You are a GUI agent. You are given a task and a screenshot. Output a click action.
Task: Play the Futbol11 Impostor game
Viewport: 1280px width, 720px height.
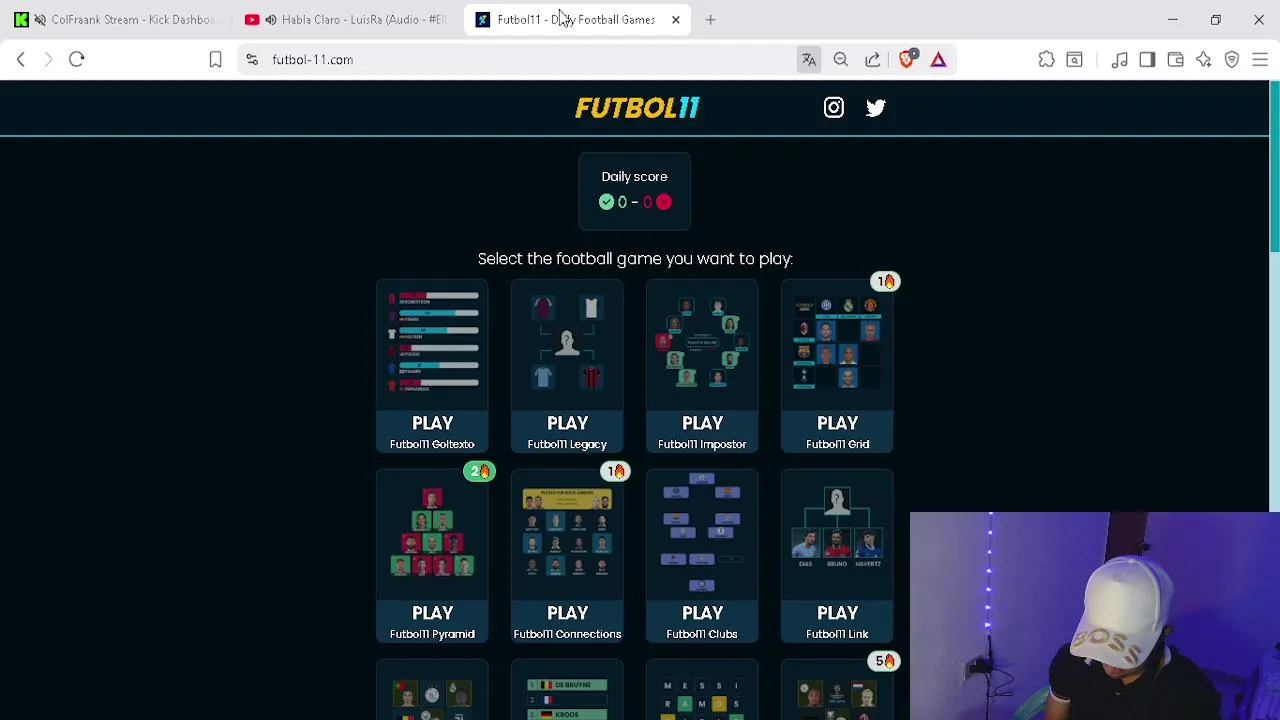pos(702,367)
